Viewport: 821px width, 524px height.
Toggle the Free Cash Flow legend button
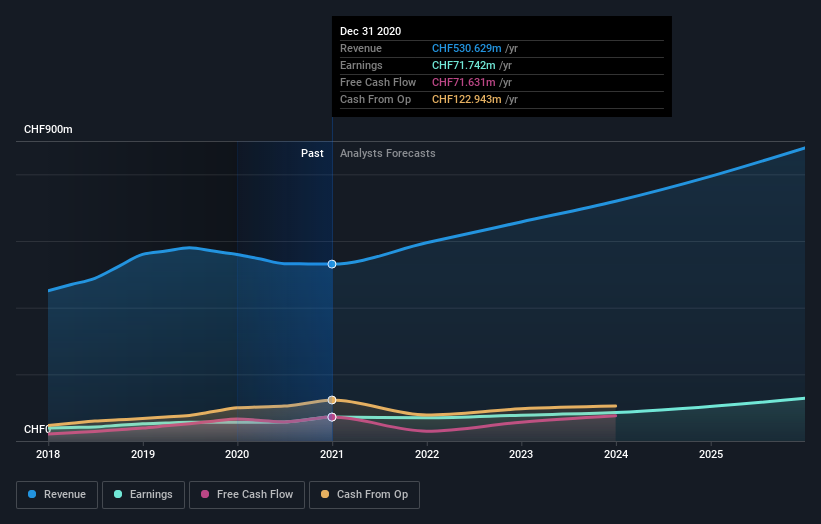click(247, 495)
